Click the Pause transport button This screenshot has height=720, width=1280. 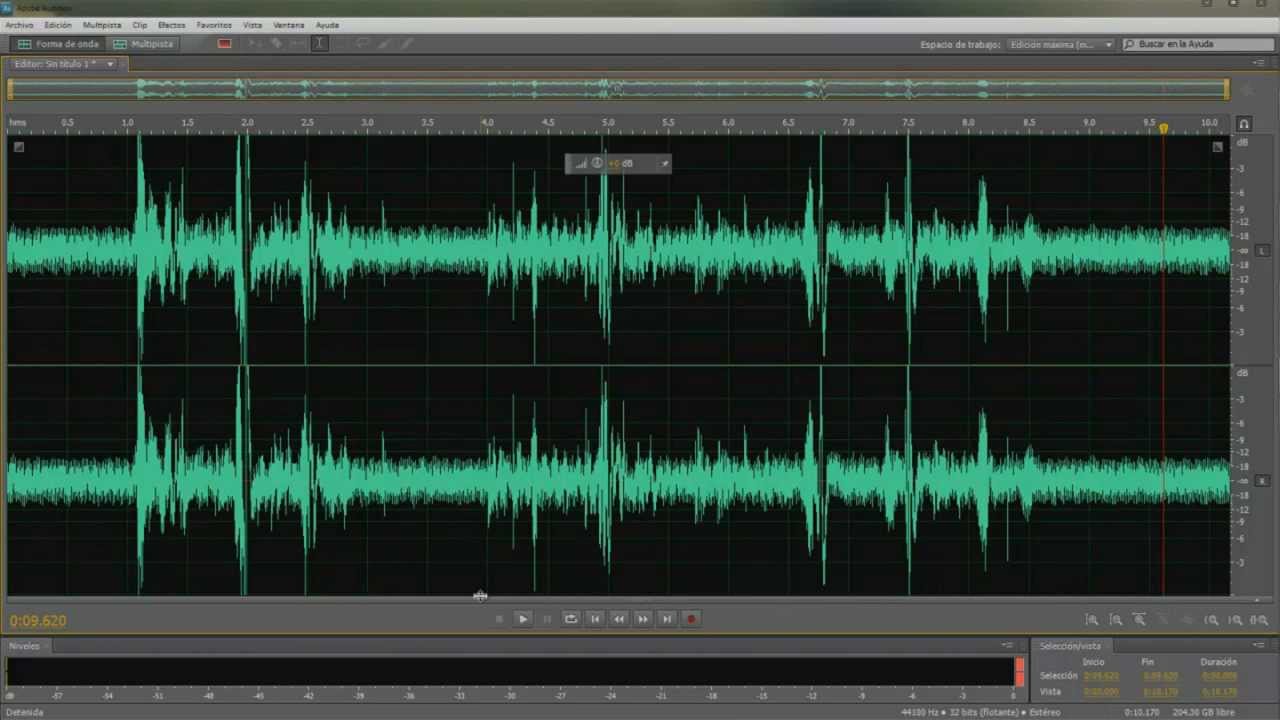(x=547, y=619)
